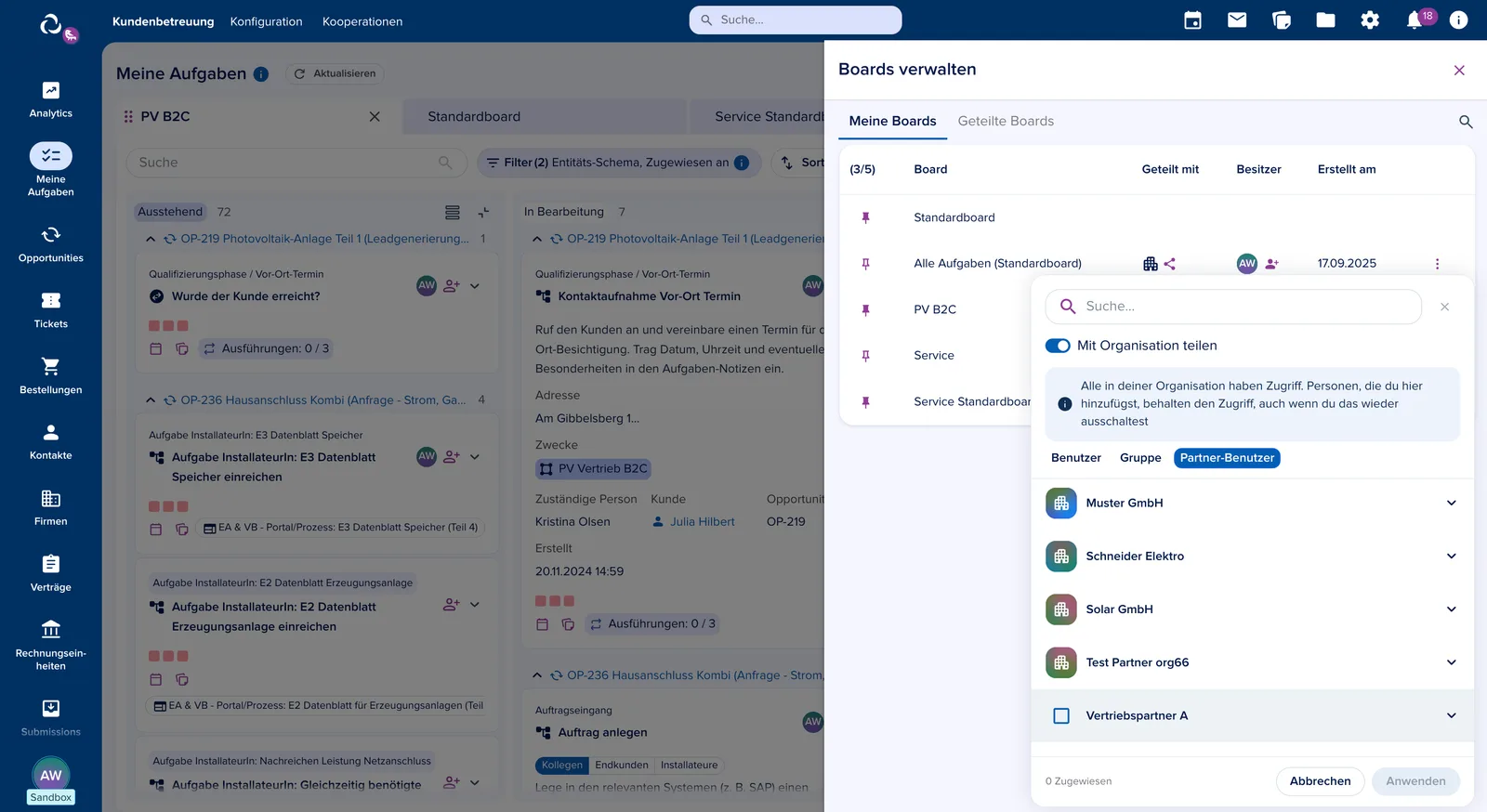Open the calendar icon in top bar

click(x=1192, y=20)
